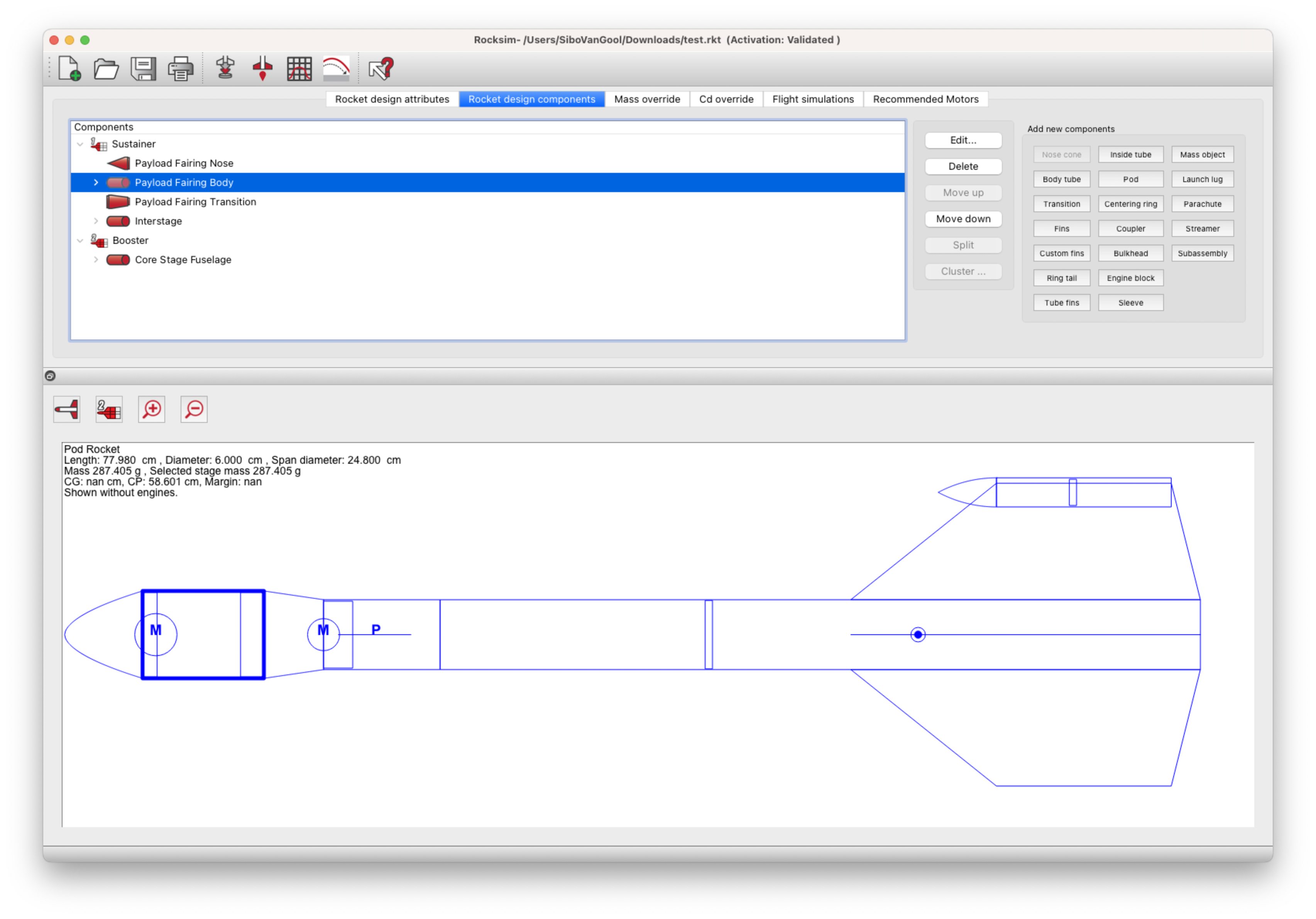Print the rocket design
This screenshot has width=1316, height=919.
coord(181,68)
